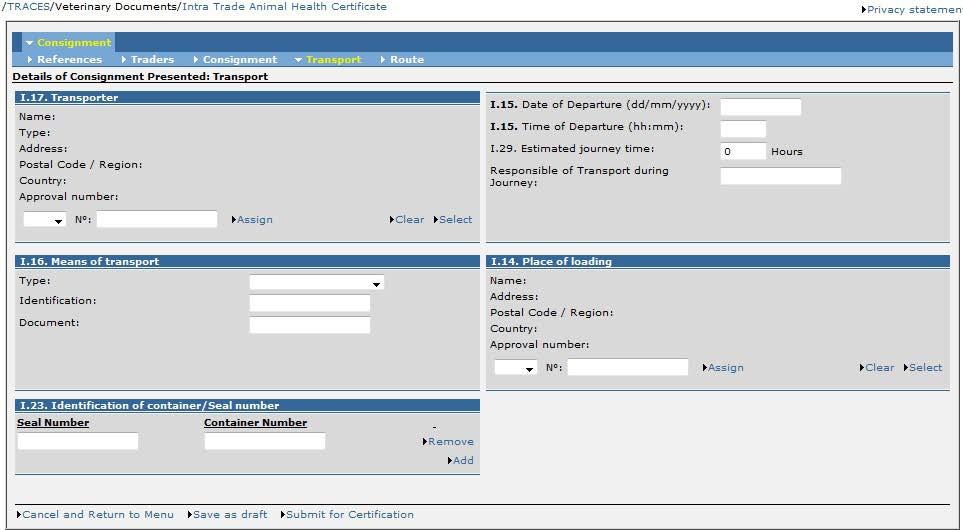Click the Responsible of Transport during Journey field
Image resolution: width=963 pixels, height=530 pixels.
781,176
